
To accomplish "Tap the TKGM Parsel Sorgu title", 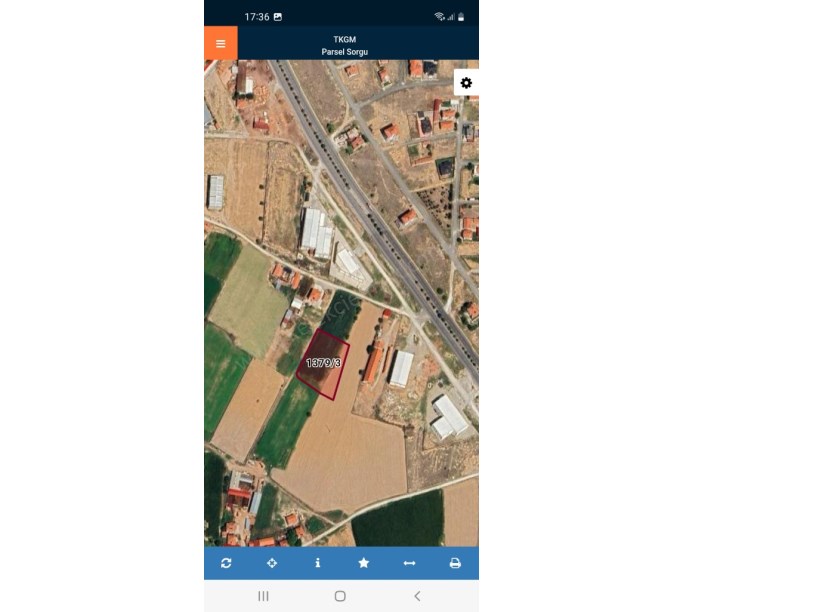I will click(345, 45).
